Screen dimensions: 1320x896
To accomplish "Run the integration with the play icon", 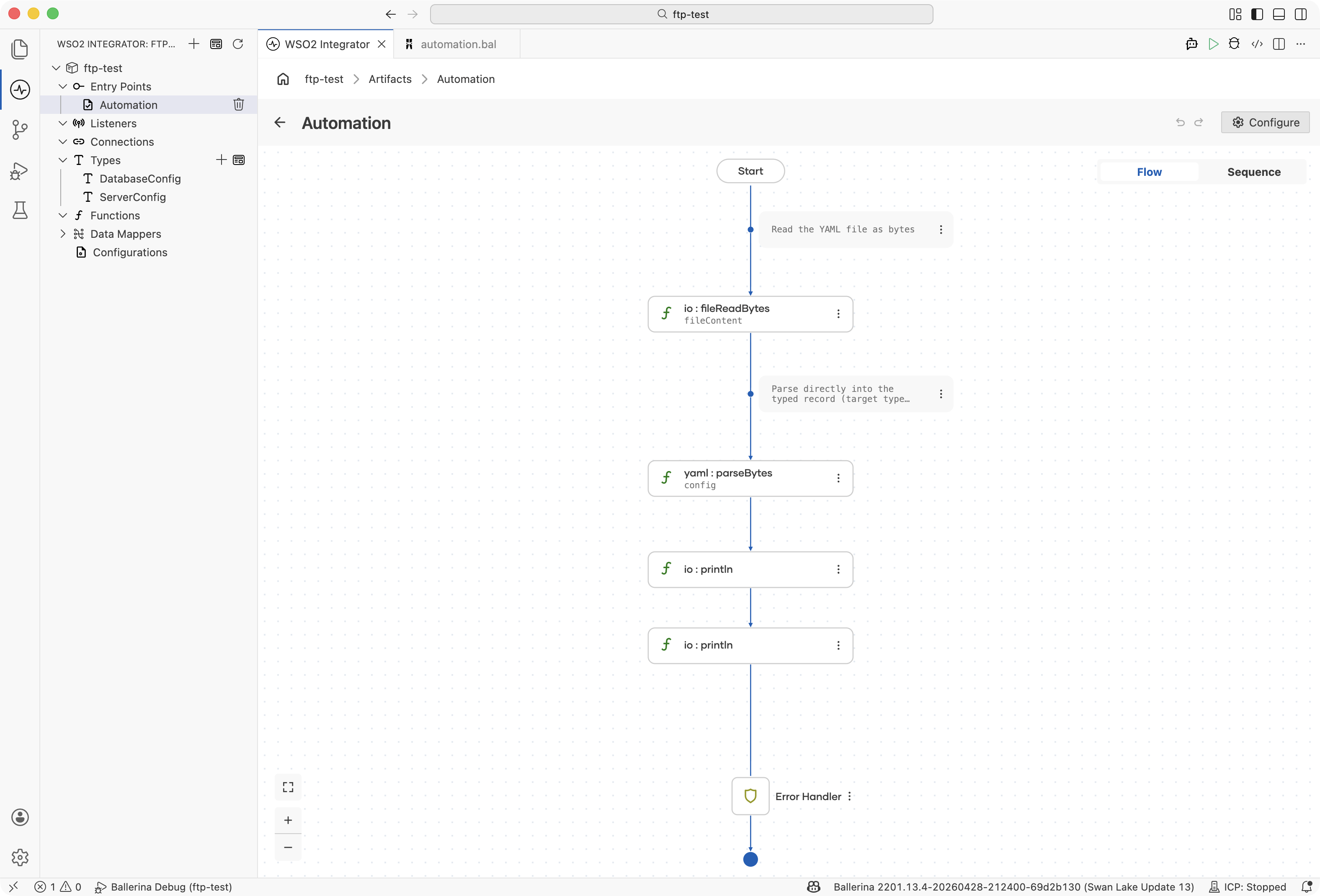I will 1213,44.
